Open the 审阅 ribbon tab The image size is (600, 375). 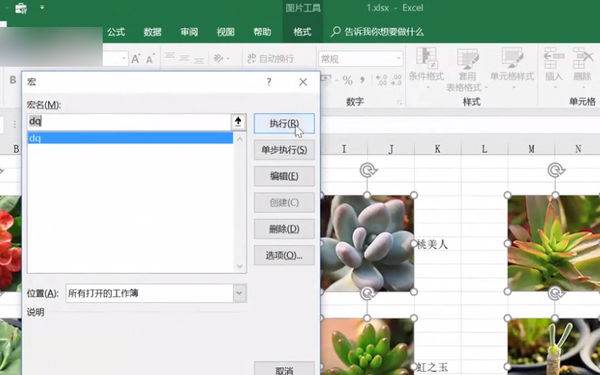click(x=189, y=32)
